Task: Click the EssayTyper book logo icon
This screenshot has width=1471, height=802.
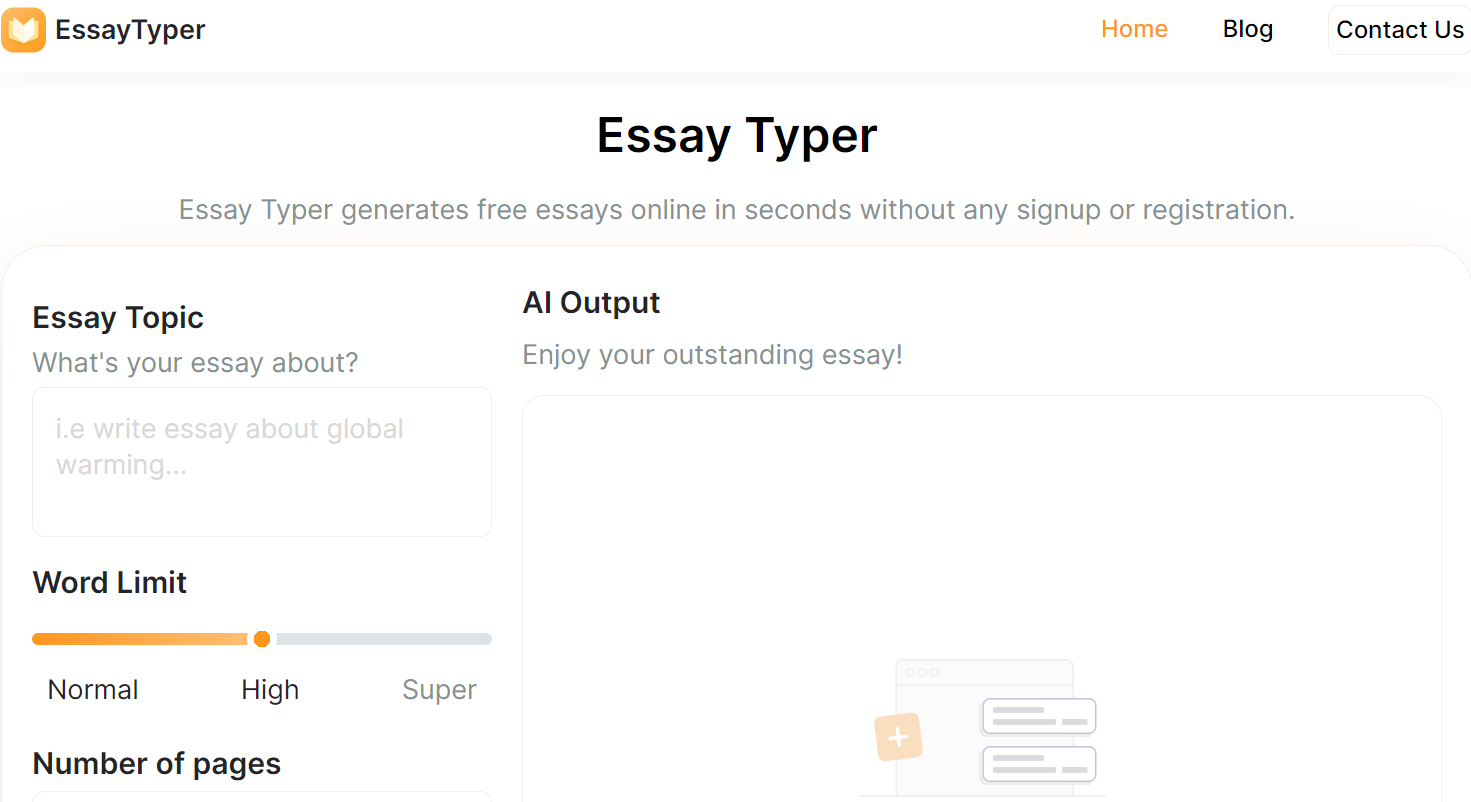Action: [x=24, y=30]
